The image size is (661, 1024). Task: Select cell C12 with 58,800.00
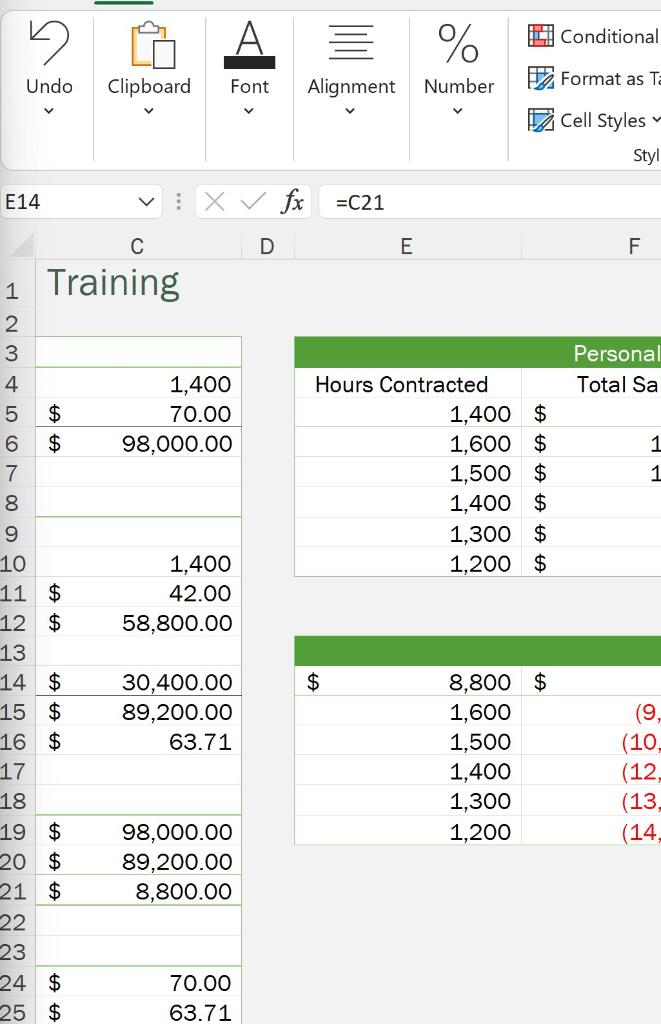138,622
